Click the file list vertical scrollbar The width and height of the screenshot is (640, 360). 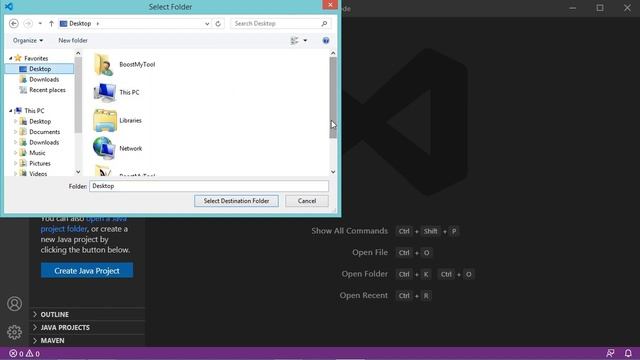tap(333, 98)
